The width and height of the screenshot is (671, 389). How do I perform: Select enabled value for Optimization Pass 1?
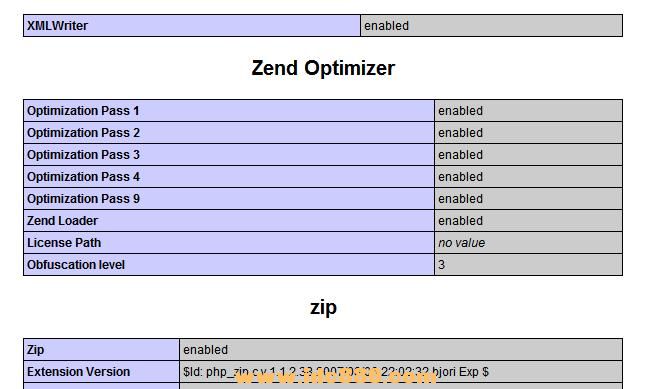[x=460, y=111]
